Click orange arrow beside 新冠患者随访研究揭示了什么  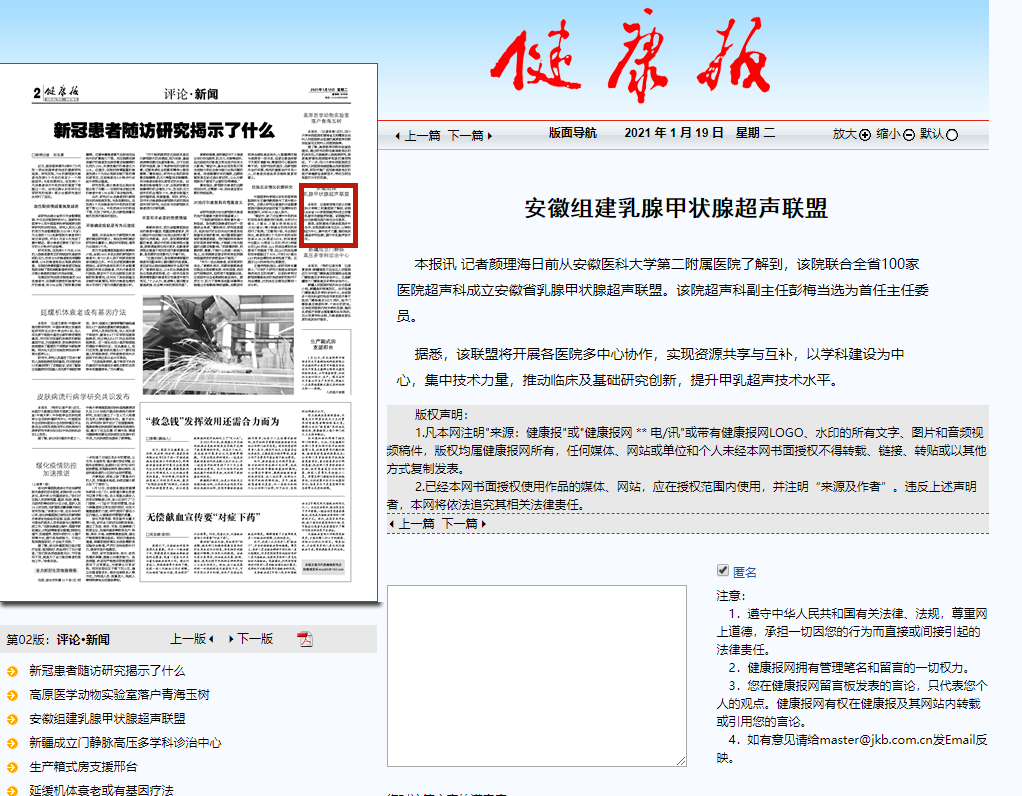tap(12, 671)
